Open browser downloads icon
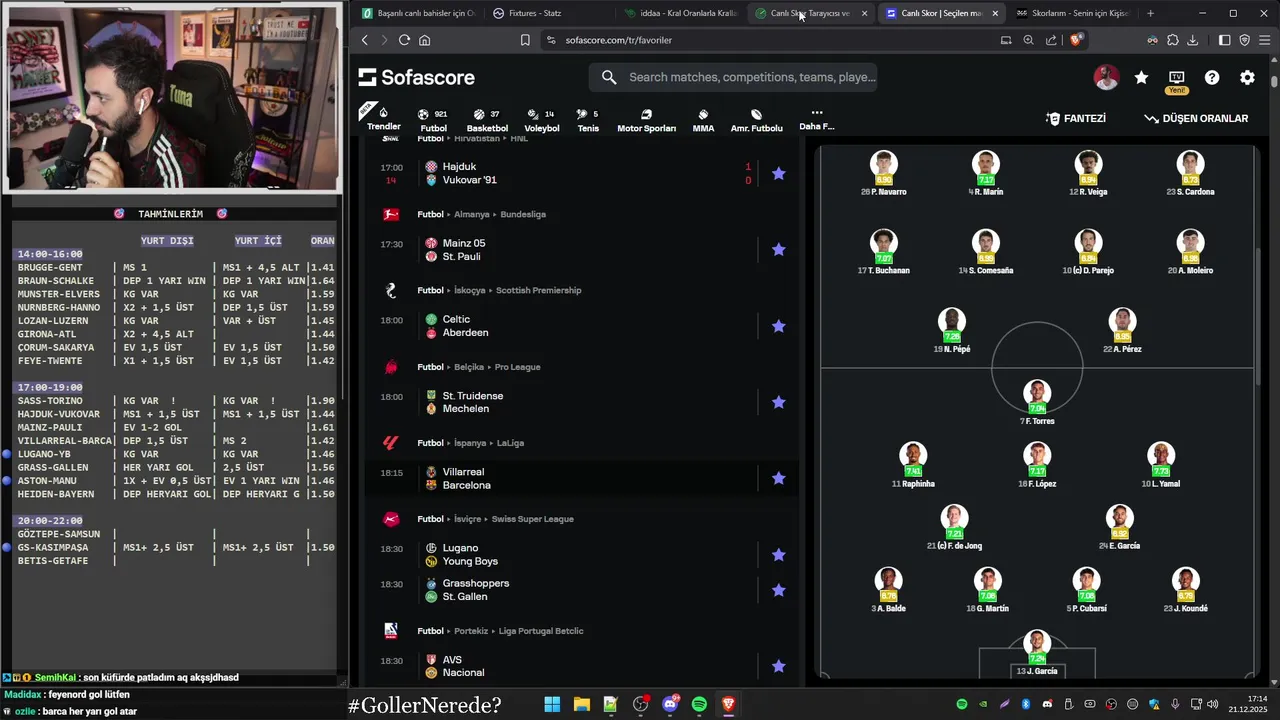This screenshot has height=720, width=1280. [x=1194, y=40]
